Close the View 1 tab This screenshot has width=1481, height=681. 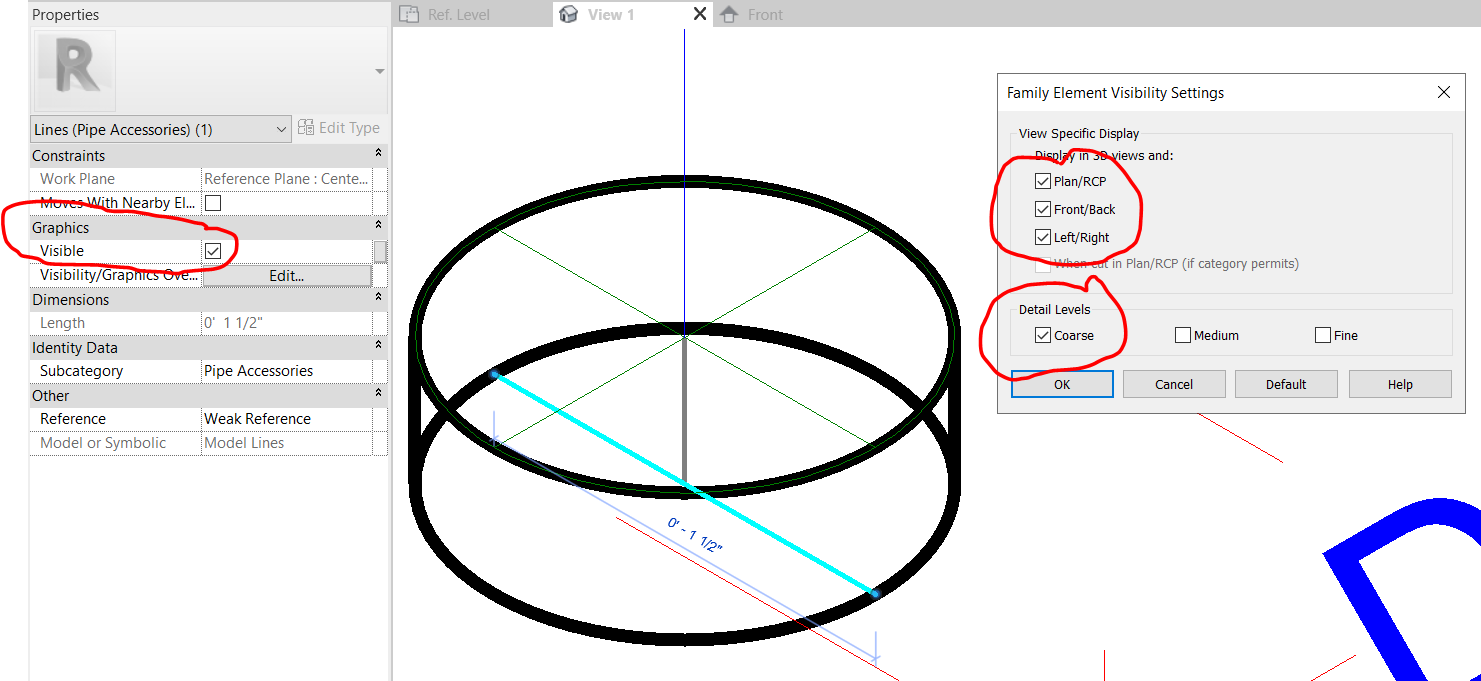coord(700,14)
